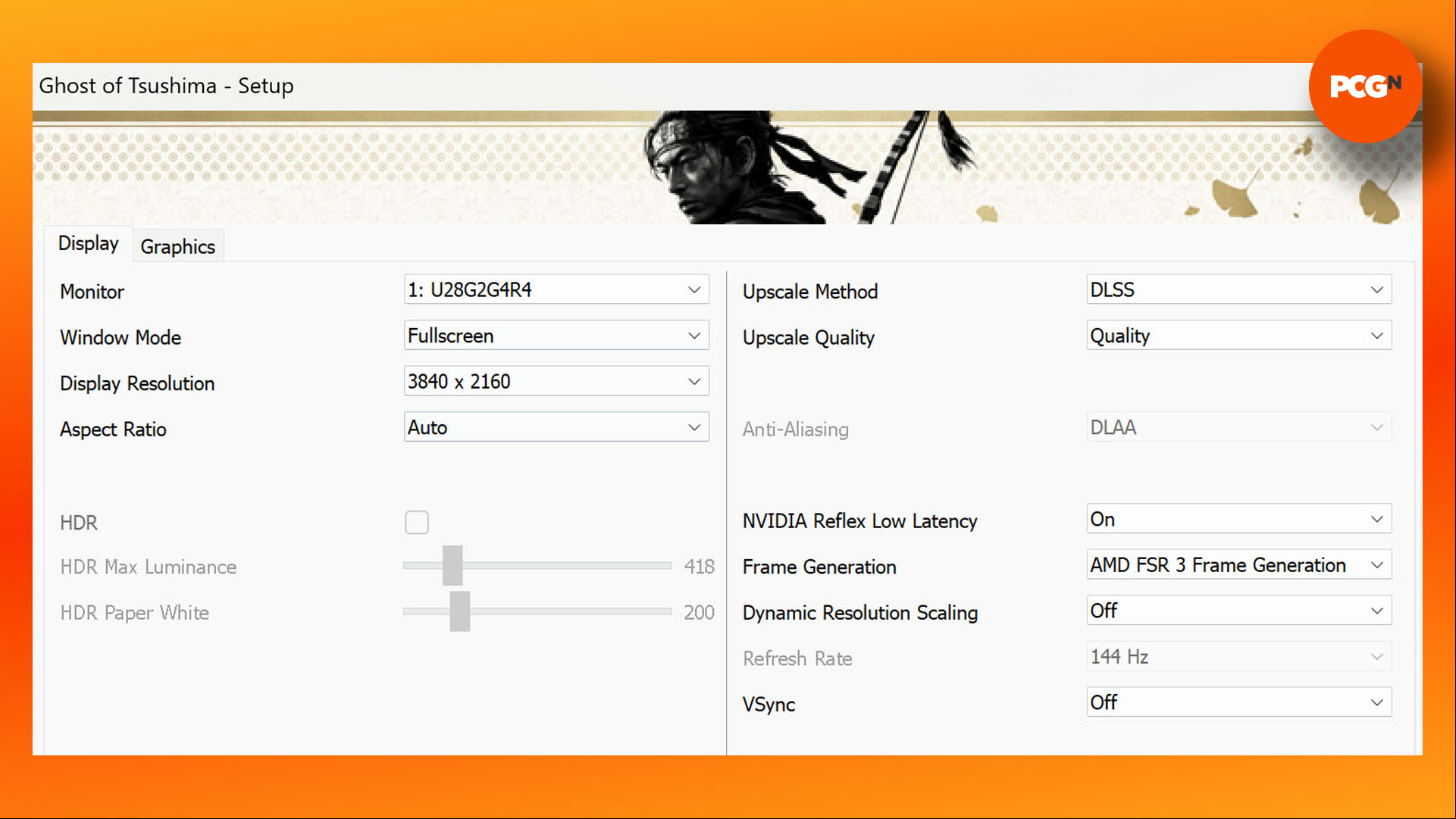Viewport: 1456px width, 819px height.
Task: Open the Upscale Method dropdown showing DLSS
Action: click(x=1238, y=289)
